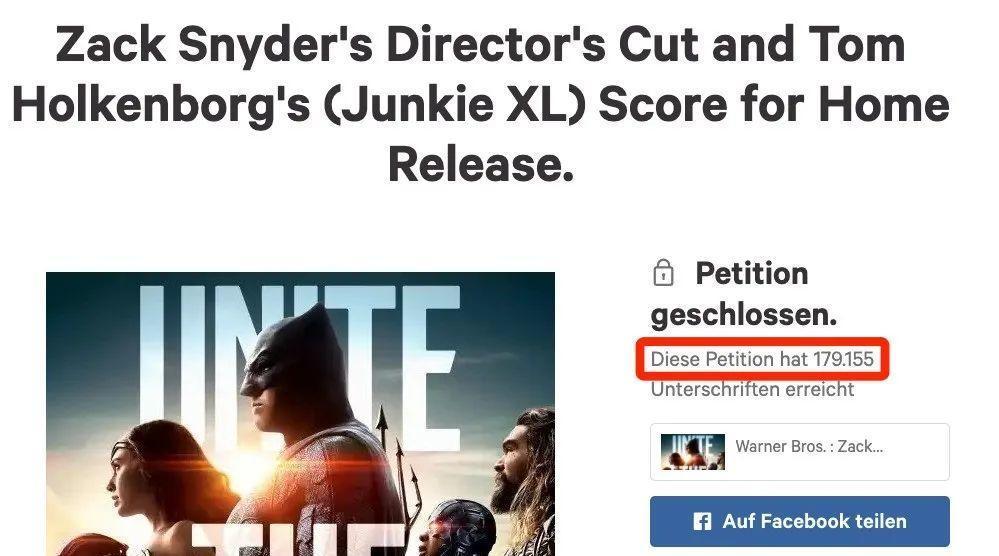Click the Facebook logo icon in share button
Viewport: 999px width, 556px height.
(701, 522)
